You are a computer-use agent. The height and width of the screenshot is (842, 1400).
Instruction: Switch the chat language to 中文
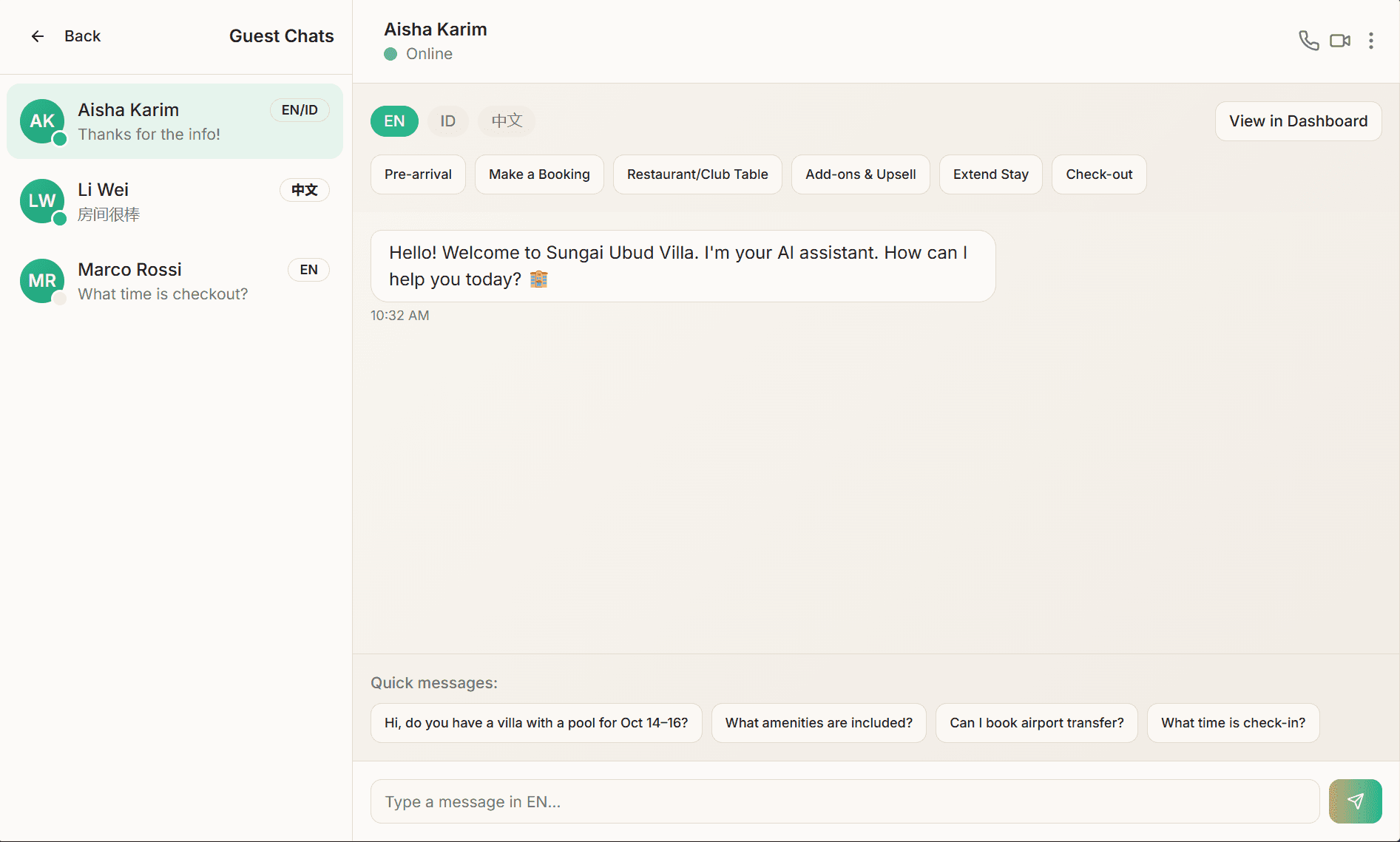point(506,120)
